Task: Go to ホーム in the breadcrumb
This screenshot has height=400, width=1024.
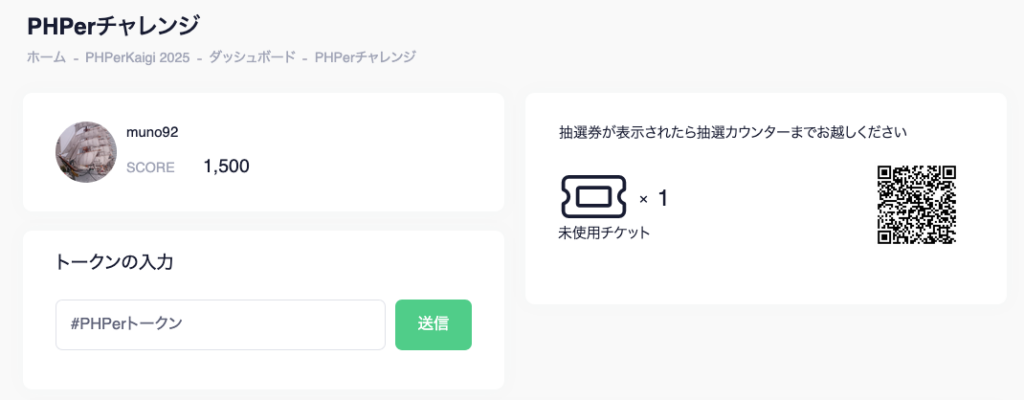Action: coord(46,57)
